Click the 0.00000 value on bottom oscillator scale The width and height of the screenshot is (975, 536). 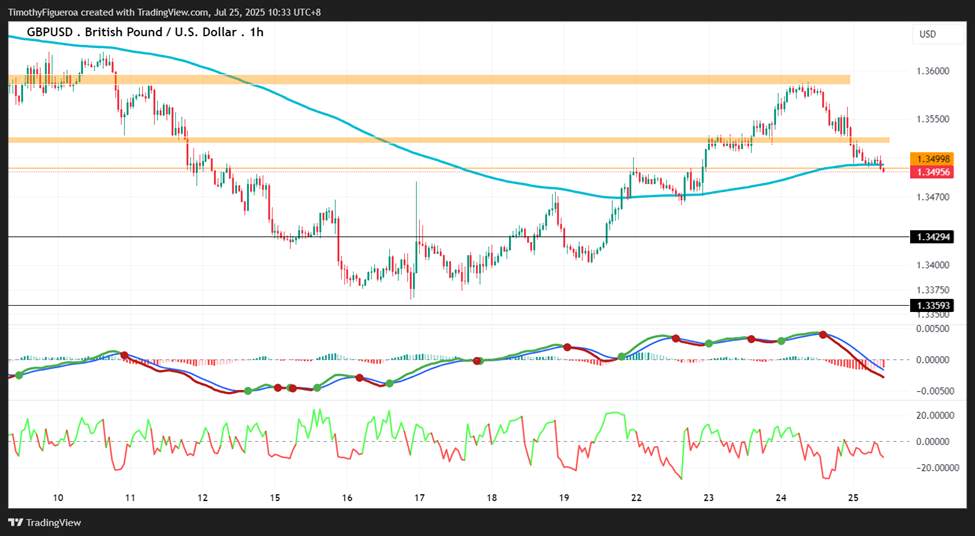click(x=933, y=441)
